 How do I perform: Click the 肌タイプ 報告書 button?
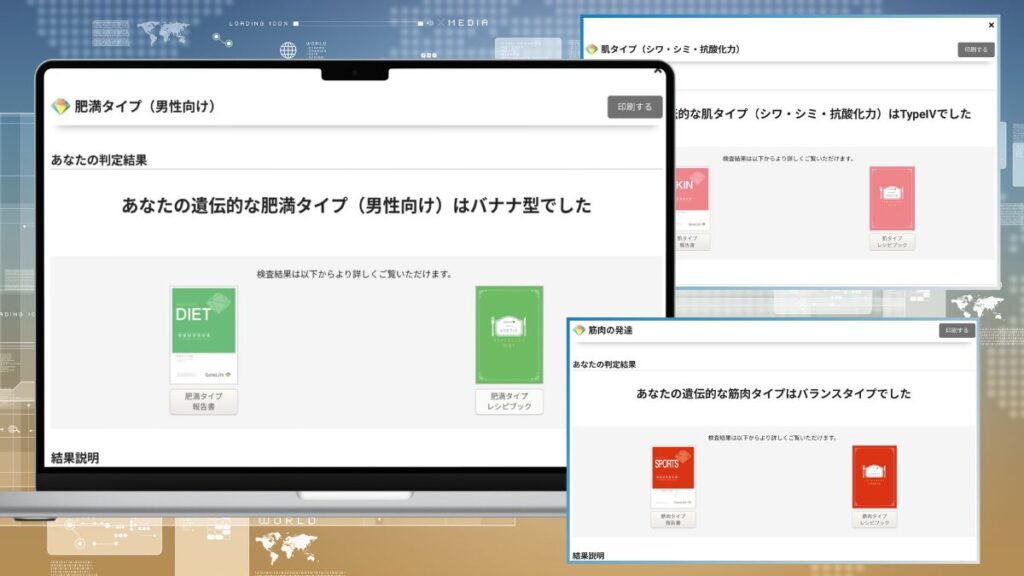pos(692,242)
